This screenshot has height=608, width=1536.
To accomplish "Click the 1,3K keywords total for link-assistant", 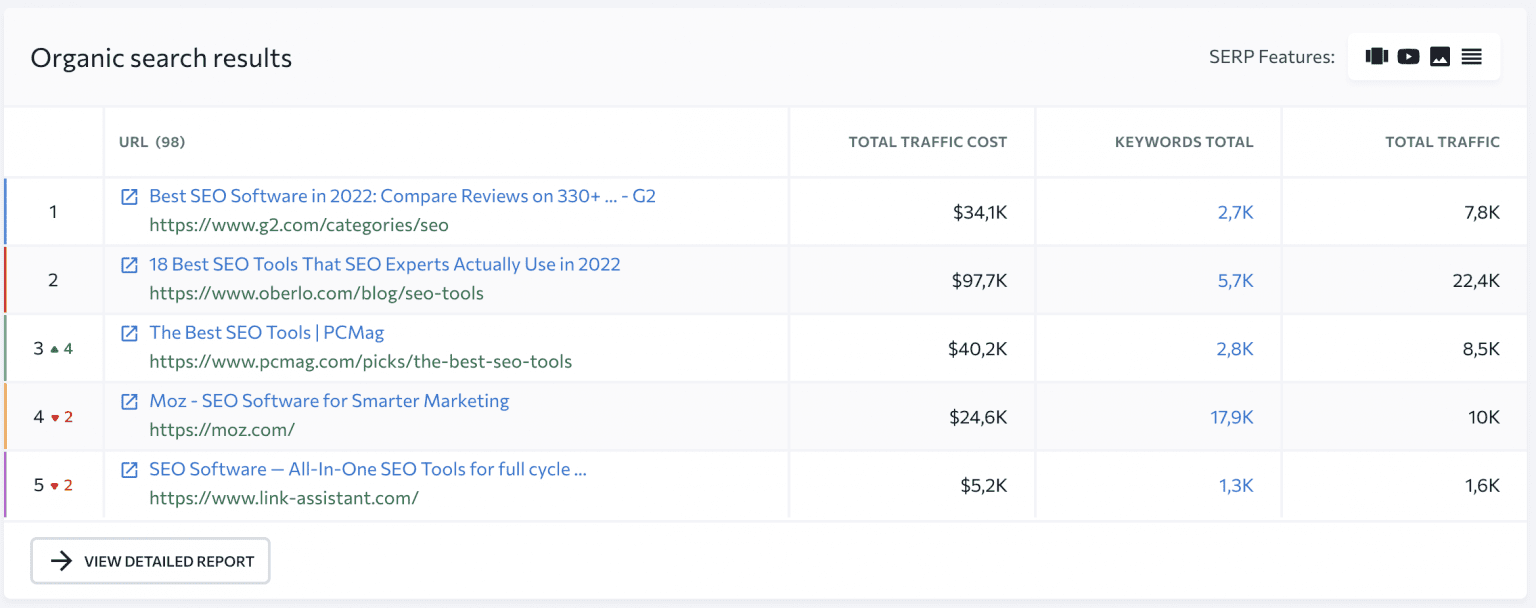I will (x=1237, y=484).
